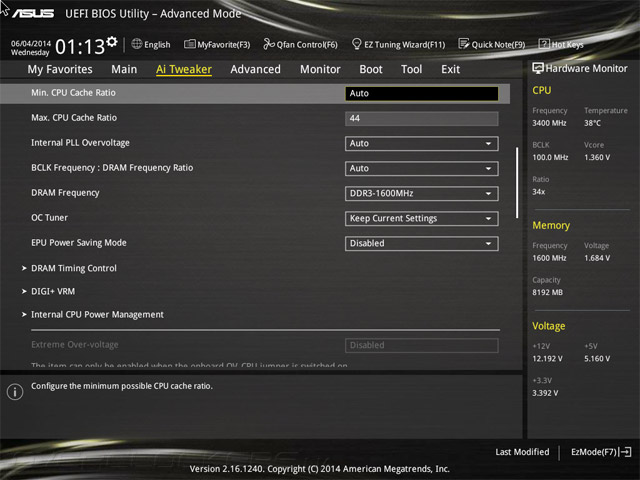Screen dimensions: 640x480
Task: Click the CPU ratio value 34x
Action: (x=538, y=192)
